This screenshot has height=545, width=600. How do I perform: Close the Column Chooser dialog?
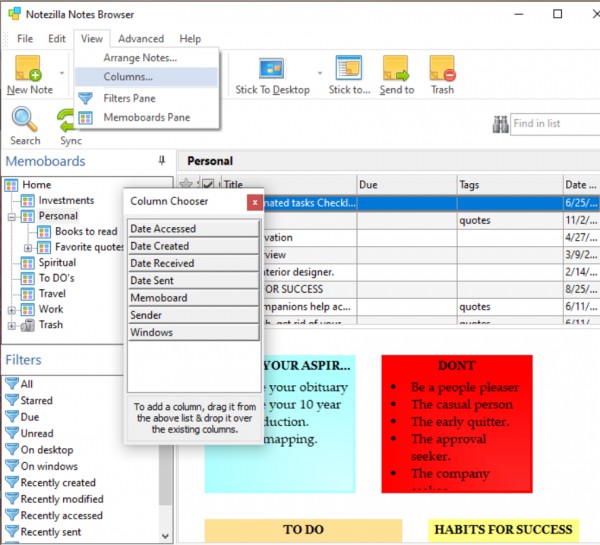255,202
